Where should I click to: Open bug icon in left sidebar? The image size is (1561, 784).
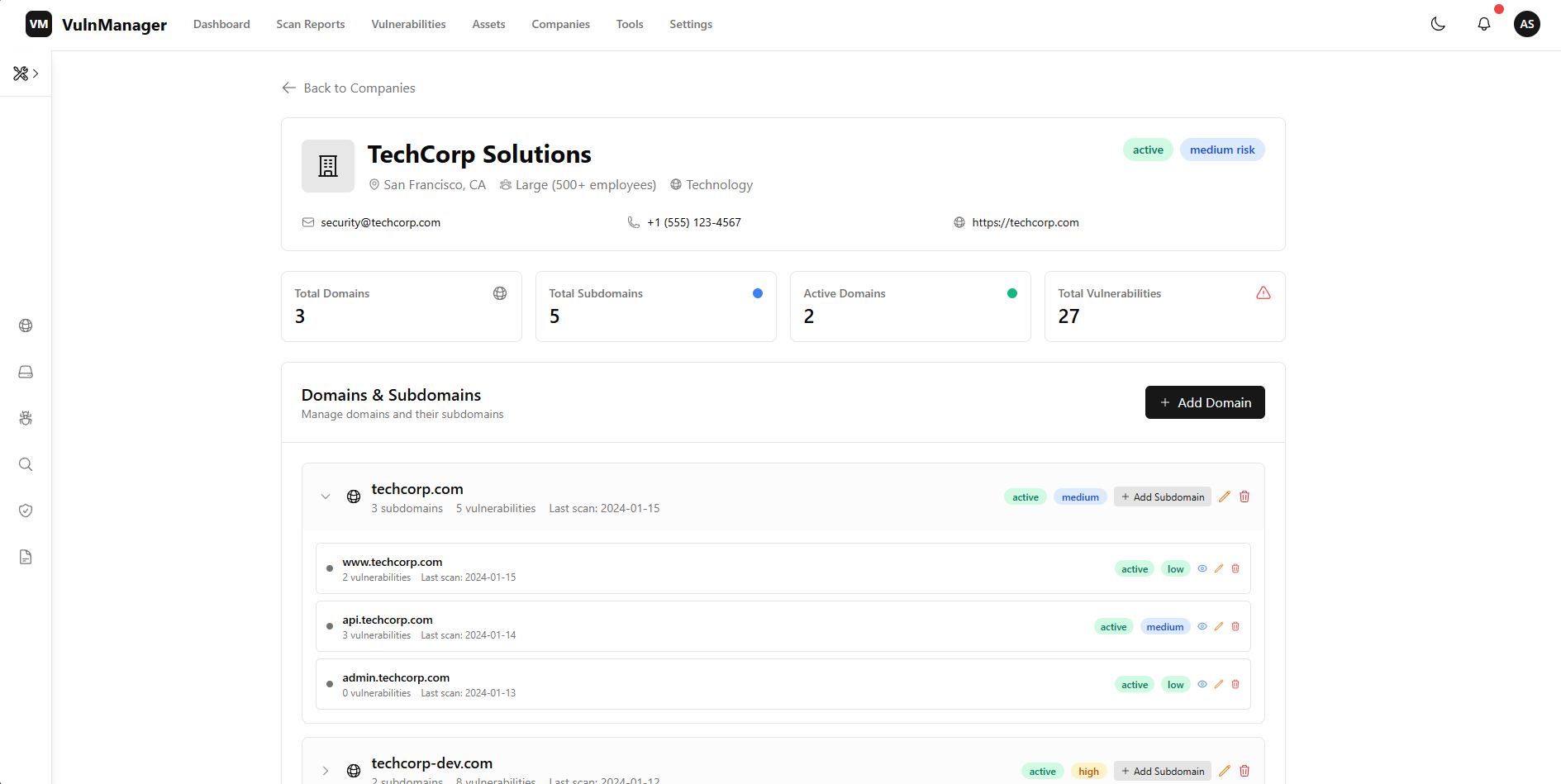26,418
